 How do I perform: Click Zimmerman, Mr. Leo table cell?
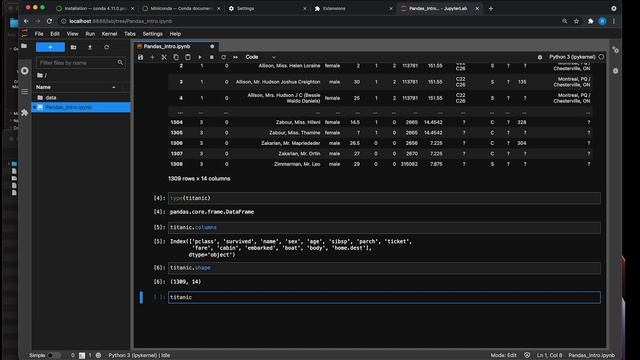pyautogui.click(x=297, y=164)
